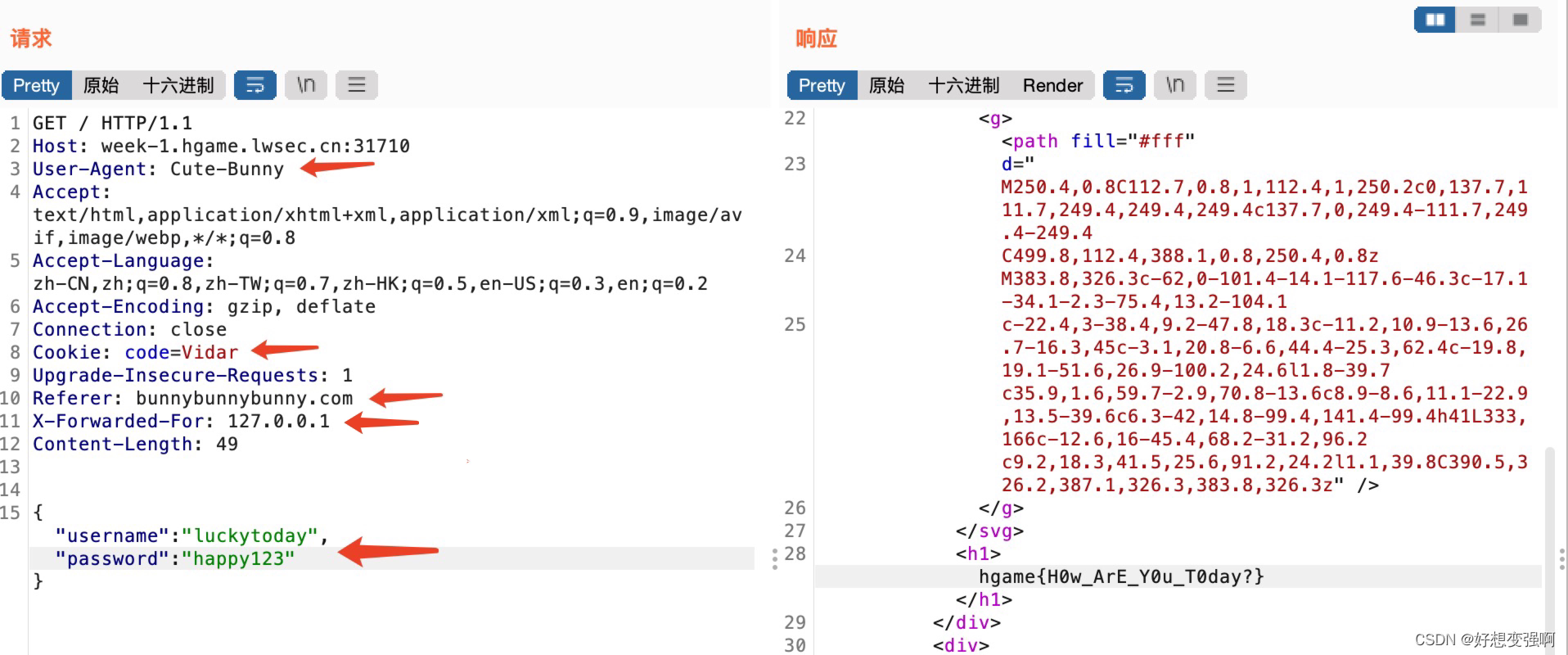
Task: Click Upgrade-Insecure-Requests header line
Action: point(192,376)
